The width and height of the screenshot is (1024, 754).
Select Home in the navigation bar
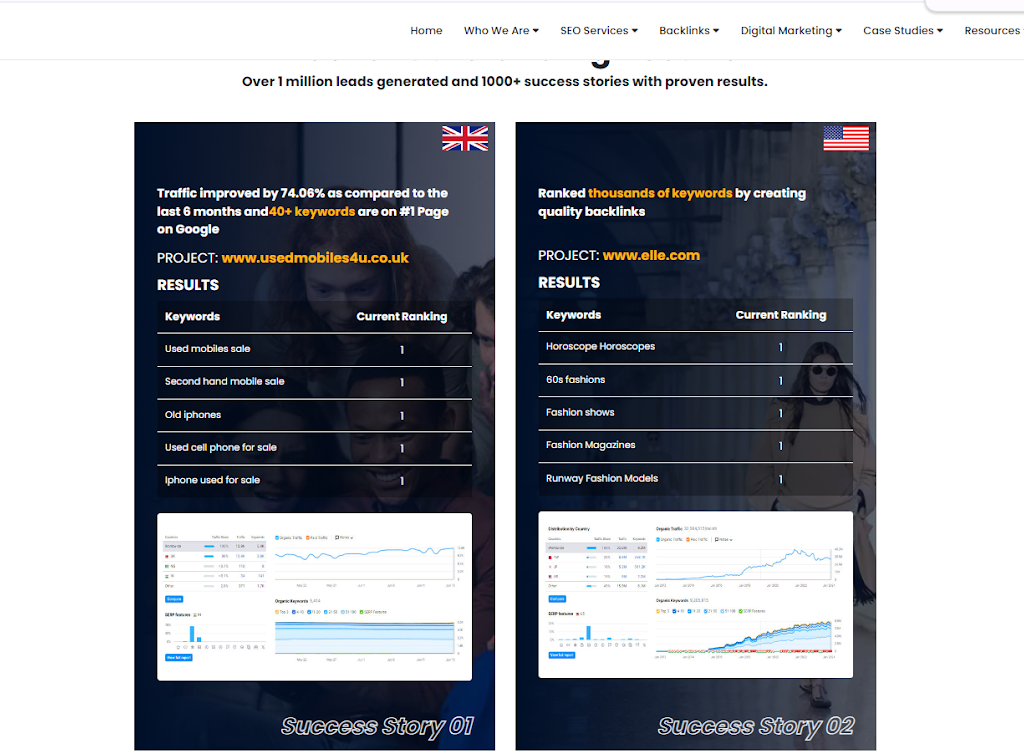[x=426, y=30]
